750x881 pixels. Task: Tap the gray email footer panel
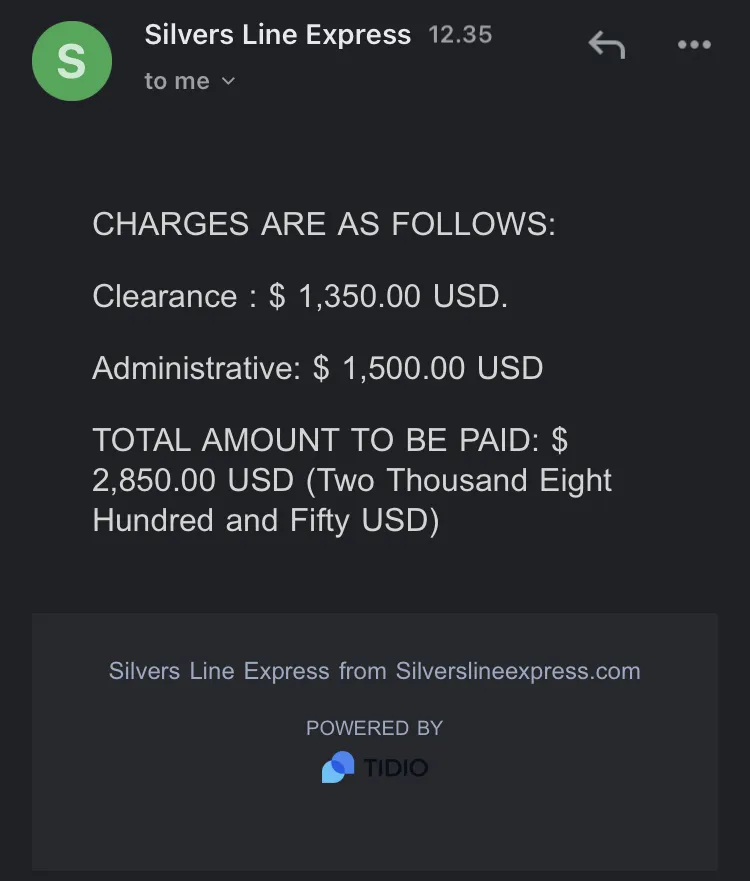click(375, 742)
